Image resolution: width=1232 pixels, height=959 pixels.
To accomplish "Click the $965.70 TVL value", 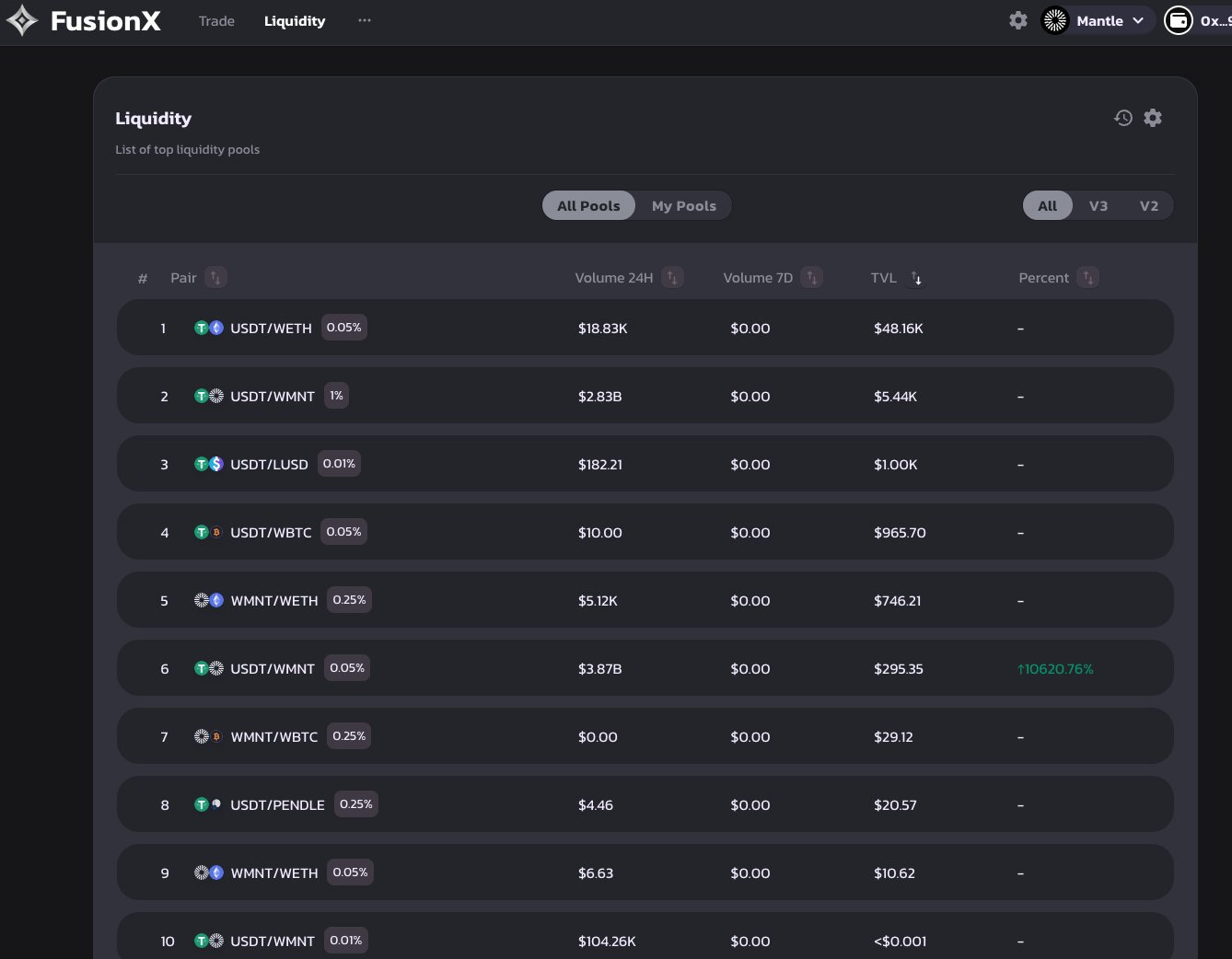I will 900,533.
